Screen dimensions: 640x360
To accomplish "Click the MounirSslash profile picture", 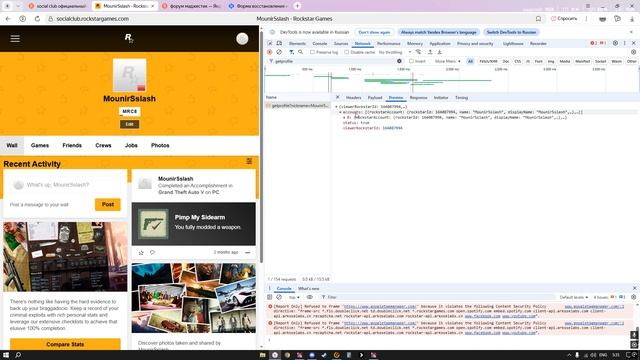I will [129, 75].
